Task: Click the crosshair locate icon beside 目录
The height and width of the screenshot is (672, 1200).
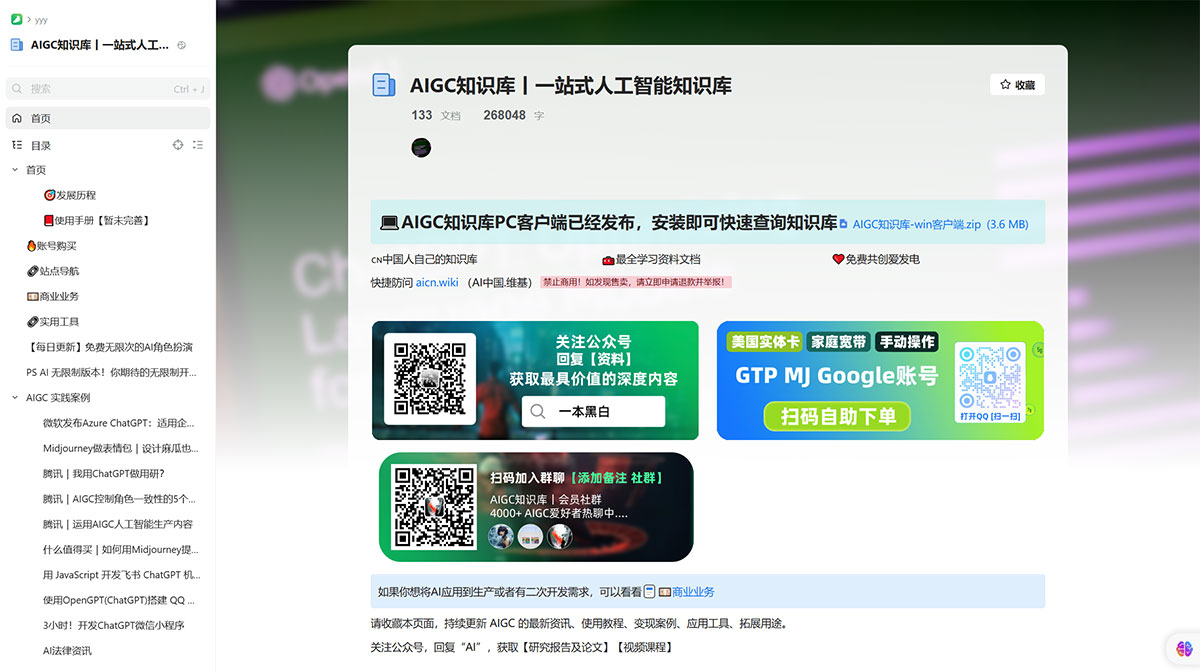Action: coord(177,145)
